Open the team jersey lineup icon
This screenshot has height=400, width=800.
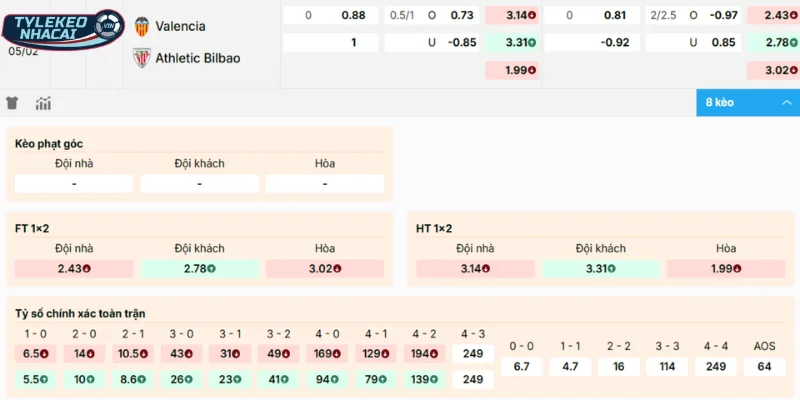pos(12,103)
